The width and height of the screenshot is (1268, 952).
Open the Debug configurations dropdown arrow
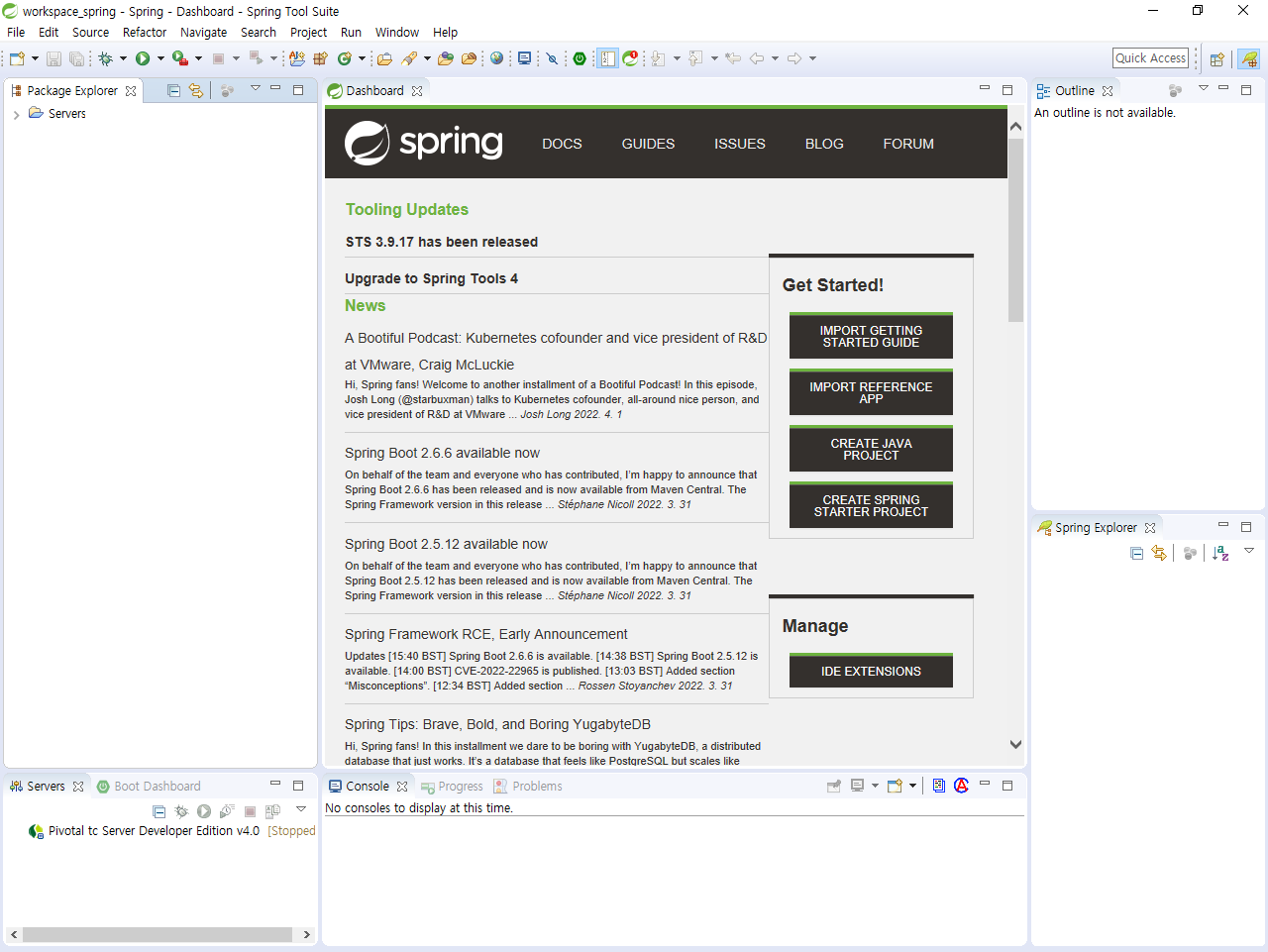123,58
